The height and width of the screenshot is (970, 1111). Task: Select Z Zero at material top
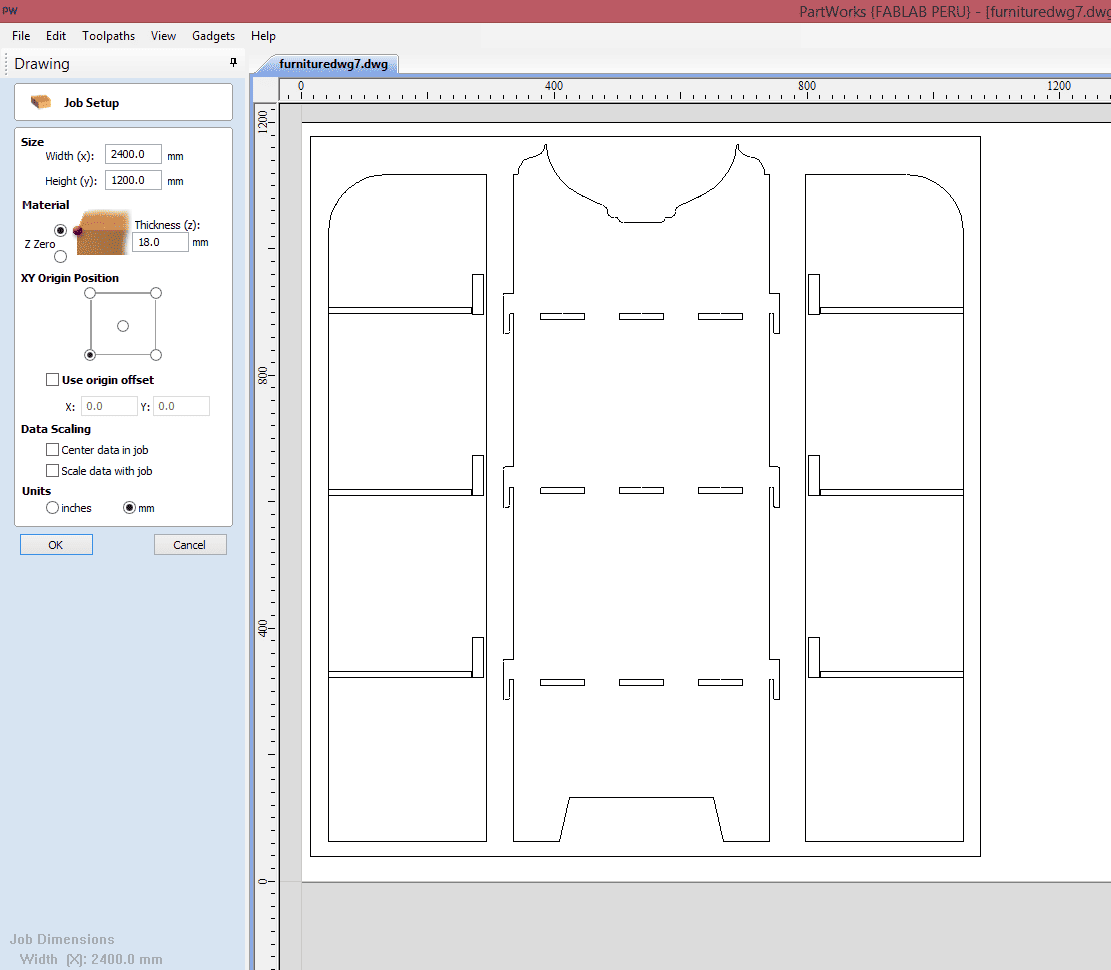tap(60, 230)
